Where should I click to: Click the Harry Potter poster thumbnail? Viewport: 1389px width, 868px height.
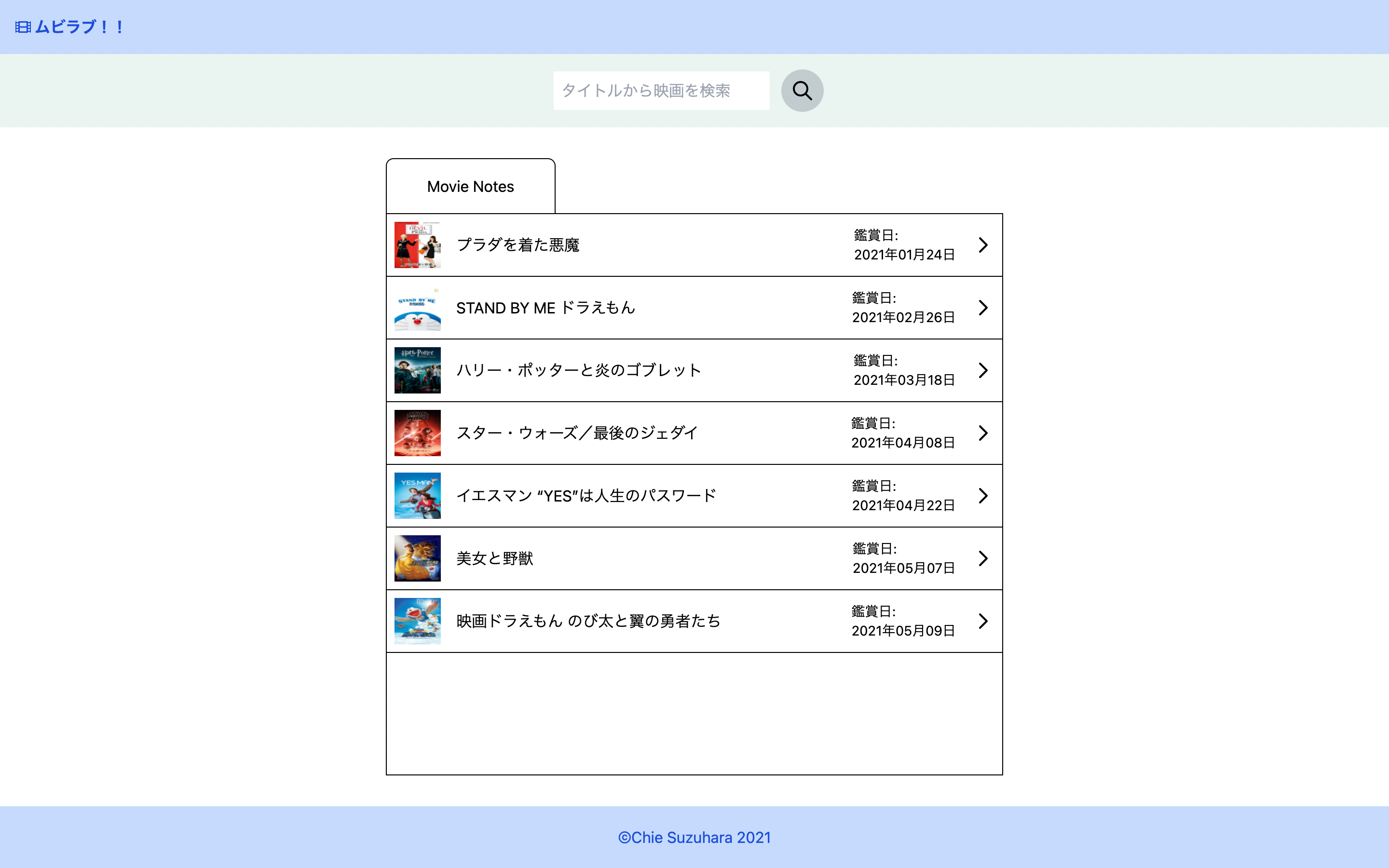click(417, 370)
